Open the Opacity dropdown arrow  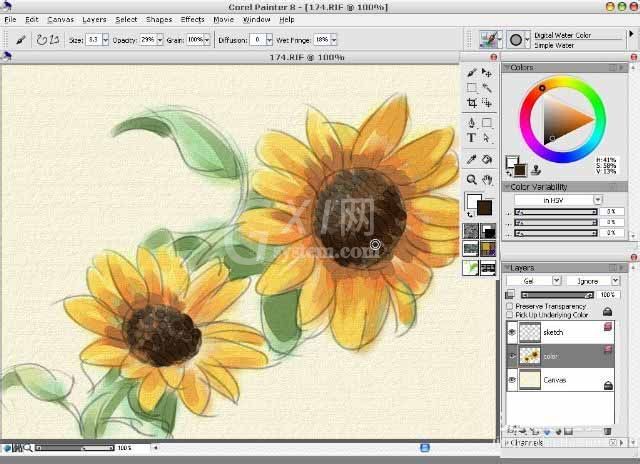160,40
